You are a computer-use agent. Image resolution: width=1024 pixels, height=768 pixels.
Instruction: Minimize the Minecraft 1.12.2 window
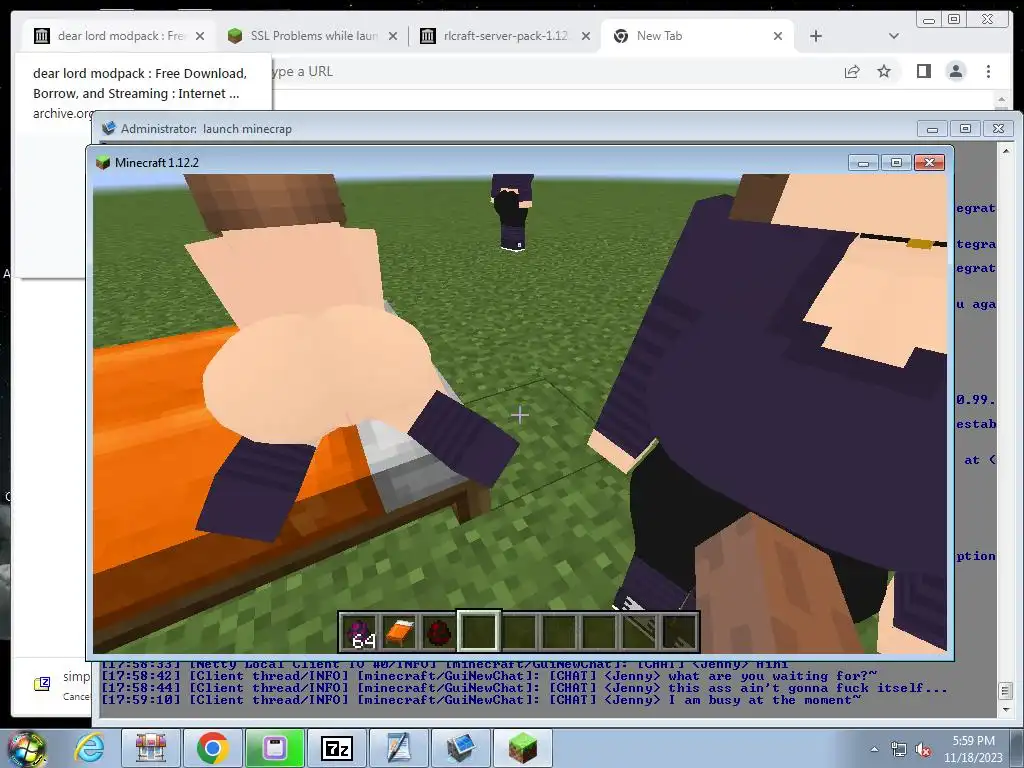point(863,163)
